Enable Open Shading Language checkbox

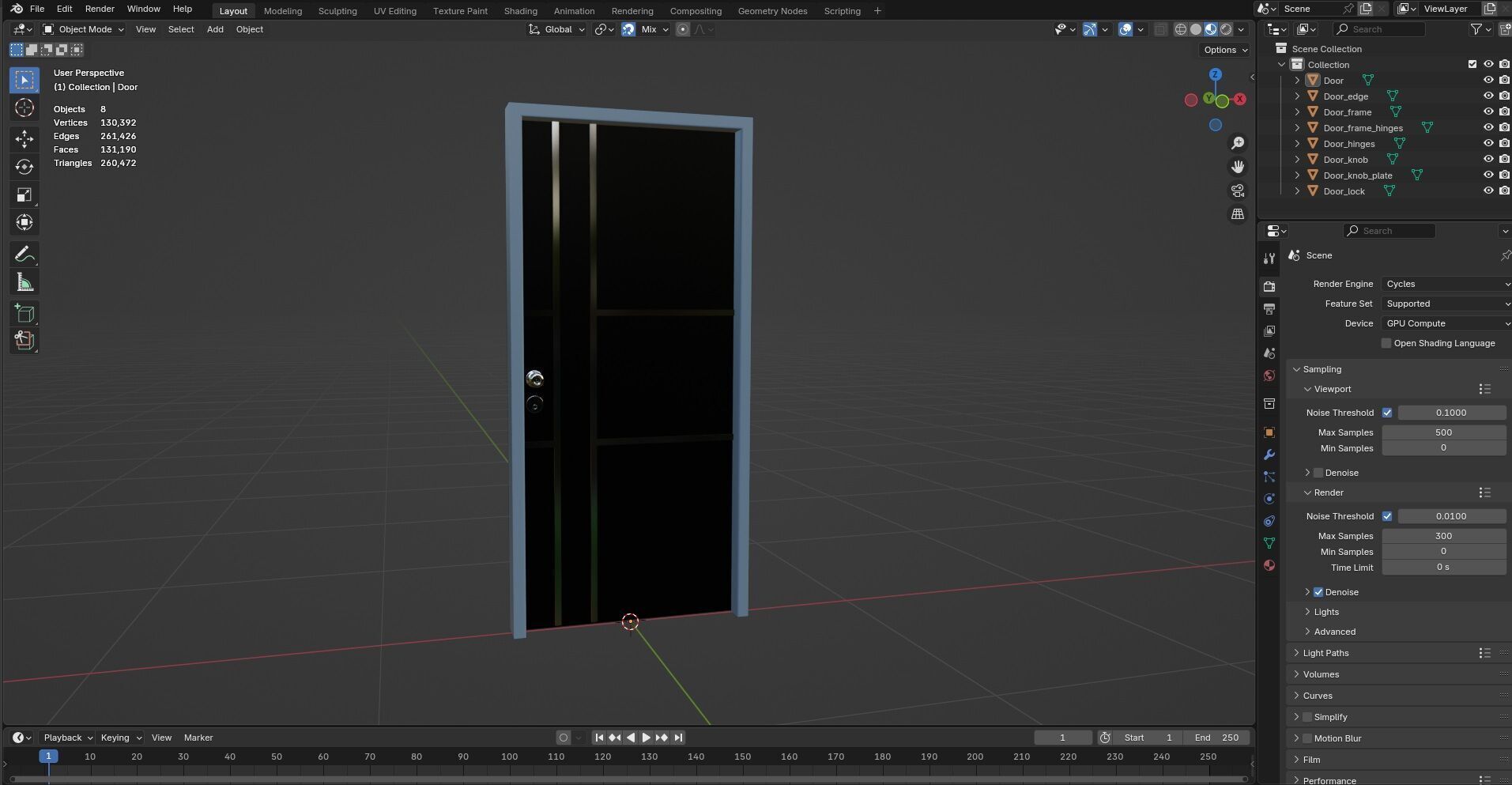click(1386, 343)
